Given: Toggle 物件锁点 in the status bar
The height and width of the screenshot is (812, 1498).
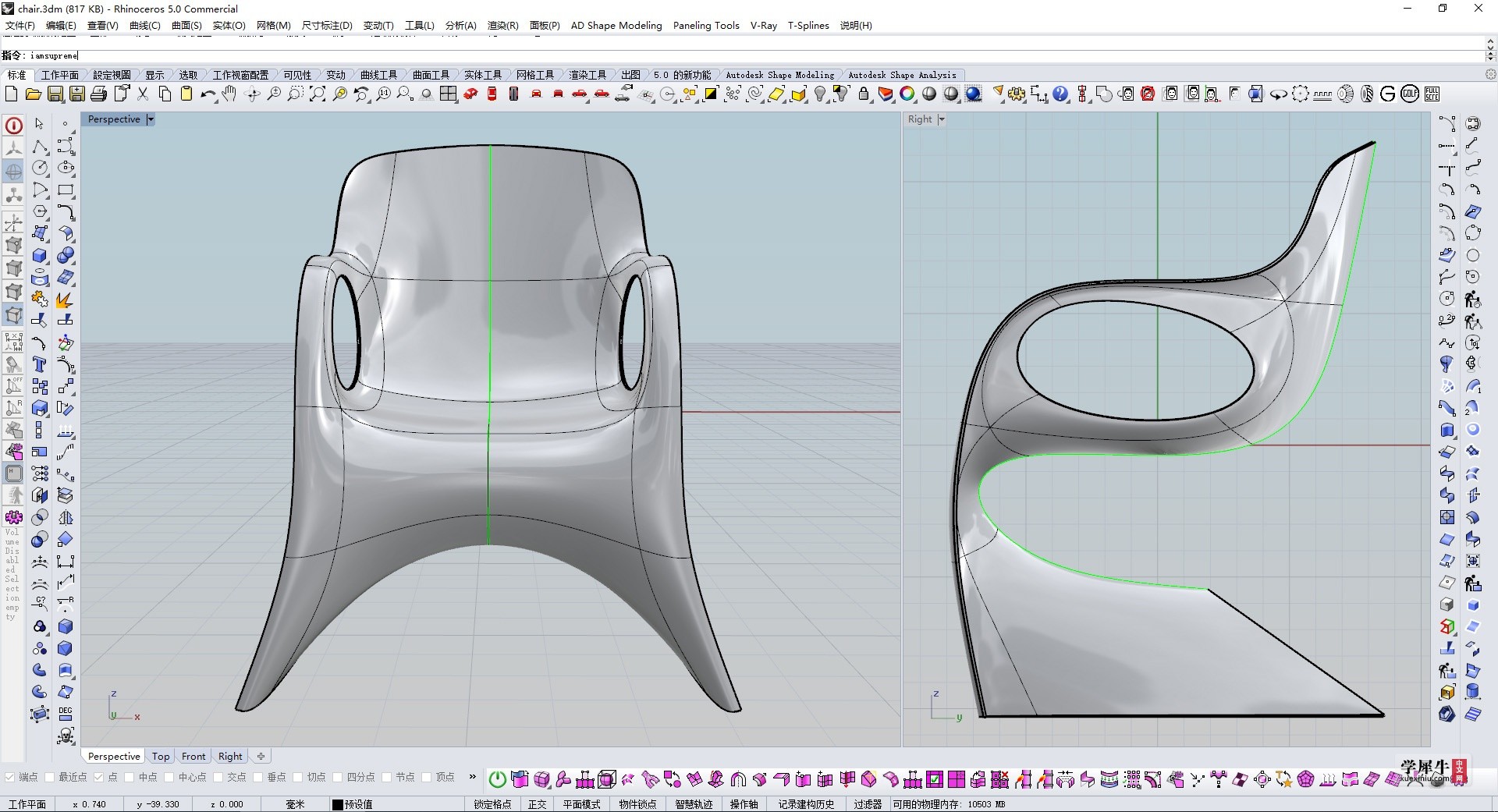Looking at the screenshot, I should (637, 804).
